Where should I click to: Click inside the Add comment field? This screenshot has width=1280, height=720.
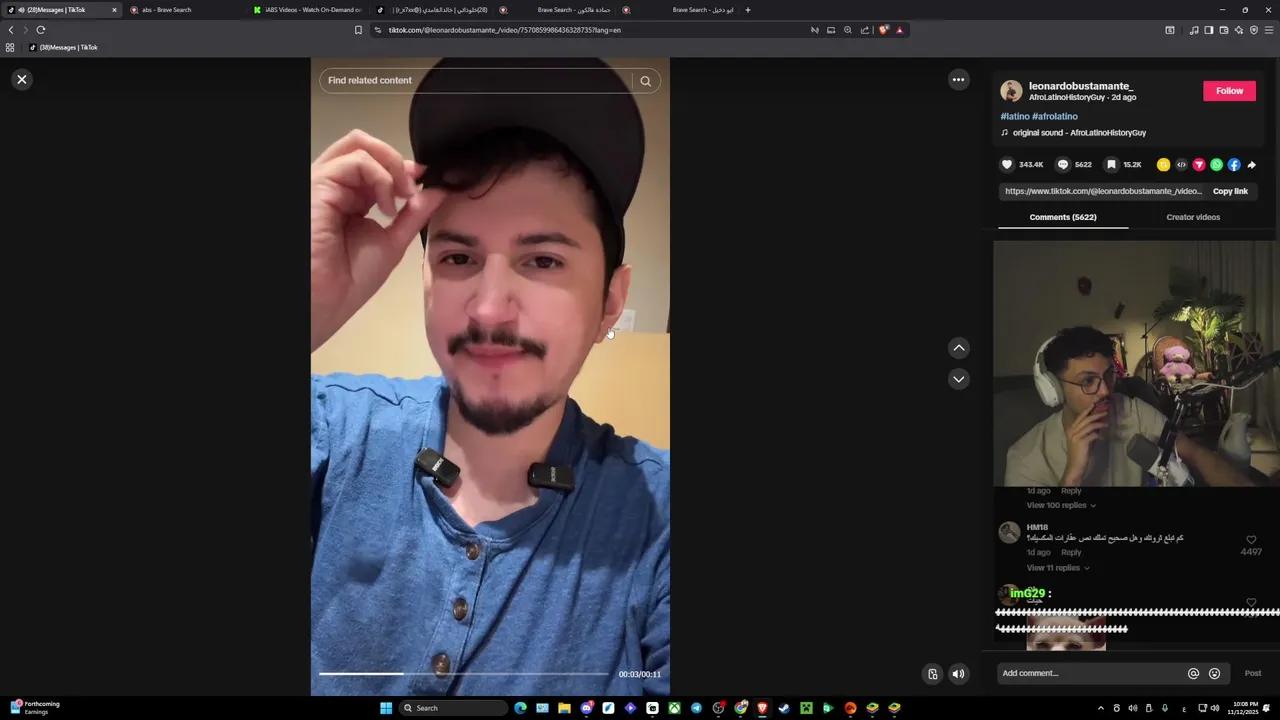1090,673
